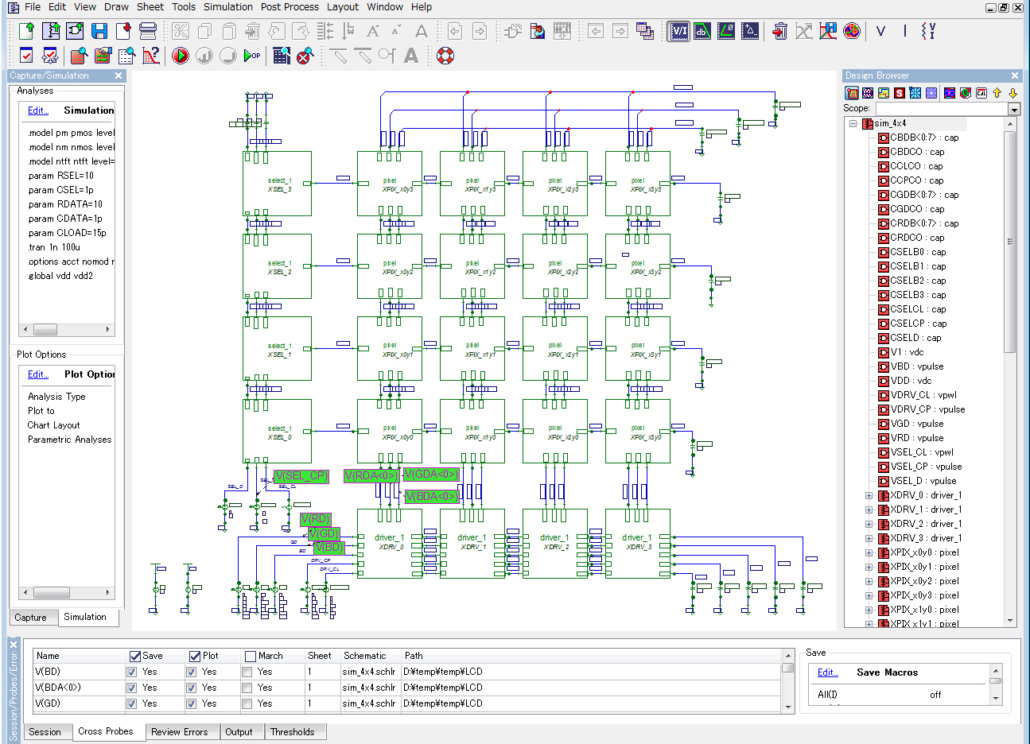This screenshot has width=1030, height=744.
Task: Open the Simulation menu
Action: [x=228, y=7]
